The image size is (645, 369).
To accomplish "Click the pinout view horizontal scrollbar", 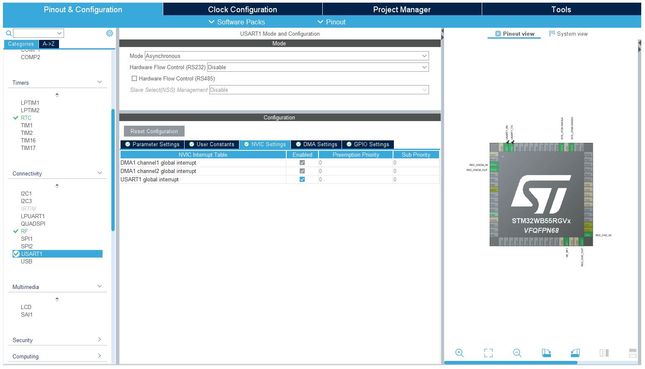I will pos(511,362).
